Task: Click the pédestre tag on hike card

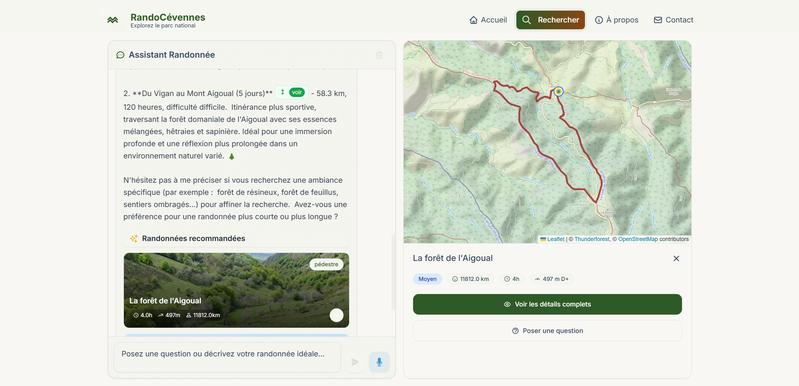Action: (326, 265)
